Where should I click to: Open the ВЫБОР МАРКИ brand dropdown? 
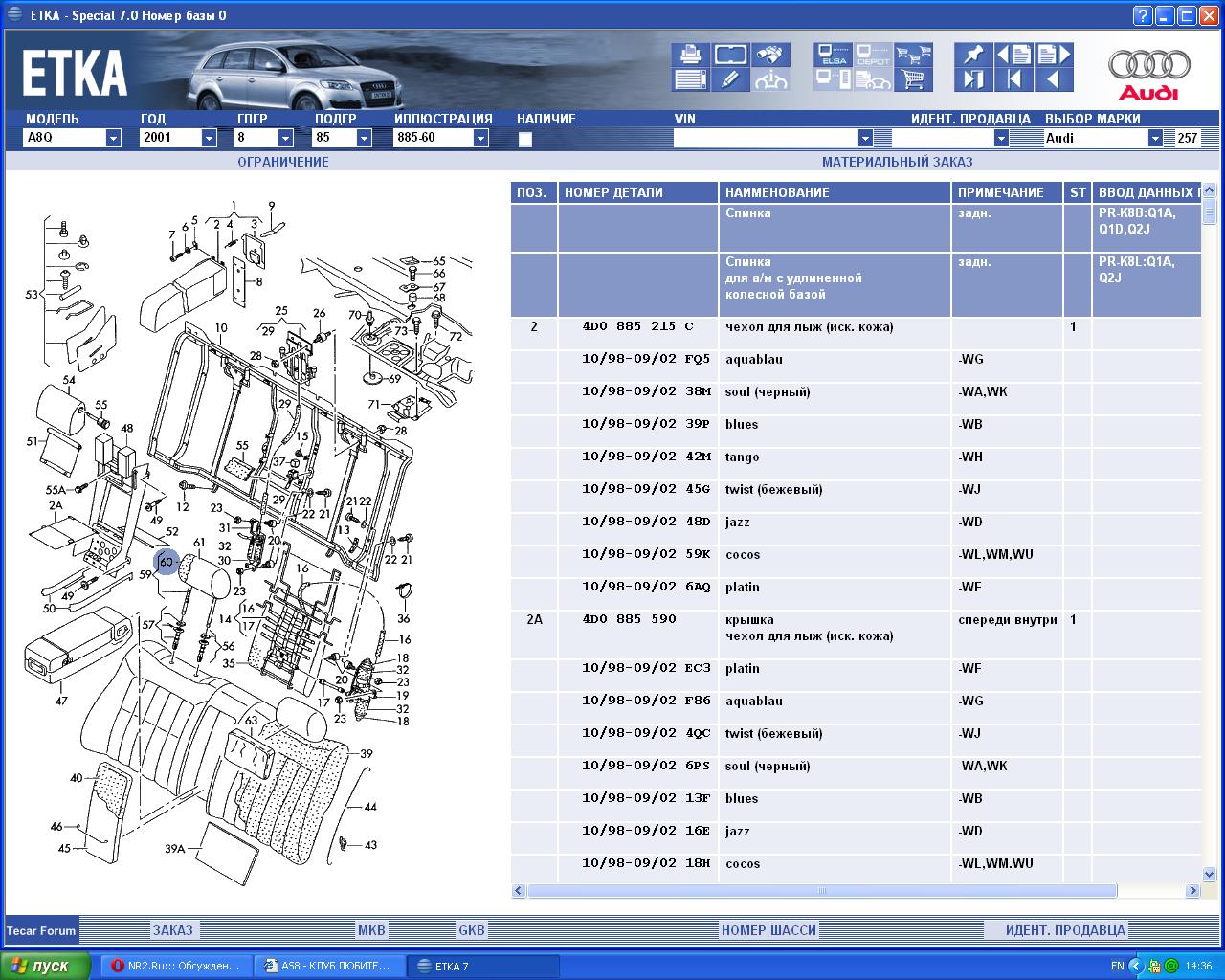1154,138
